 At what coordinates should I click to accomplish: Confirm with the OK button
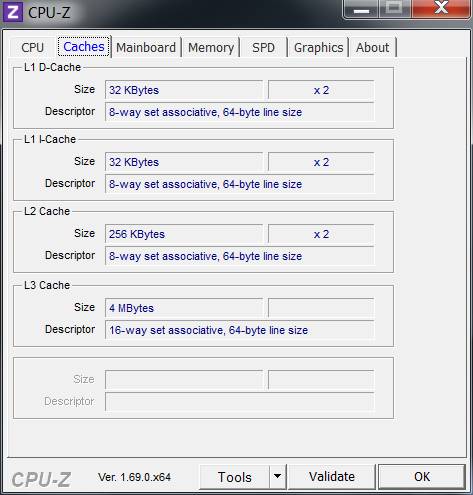coord(422,477)
